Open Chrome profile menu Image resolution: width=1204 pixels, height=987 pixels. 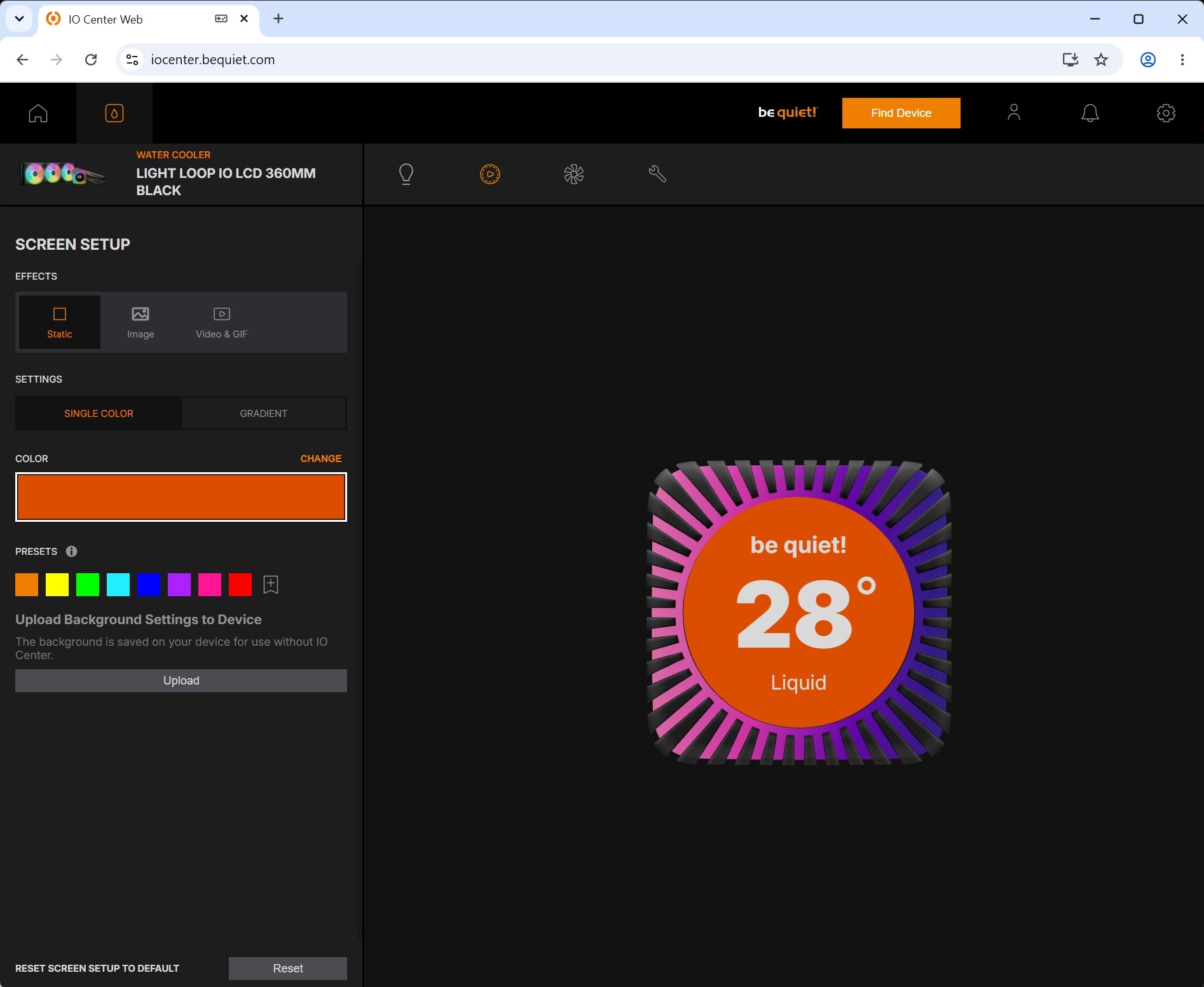1148,60
